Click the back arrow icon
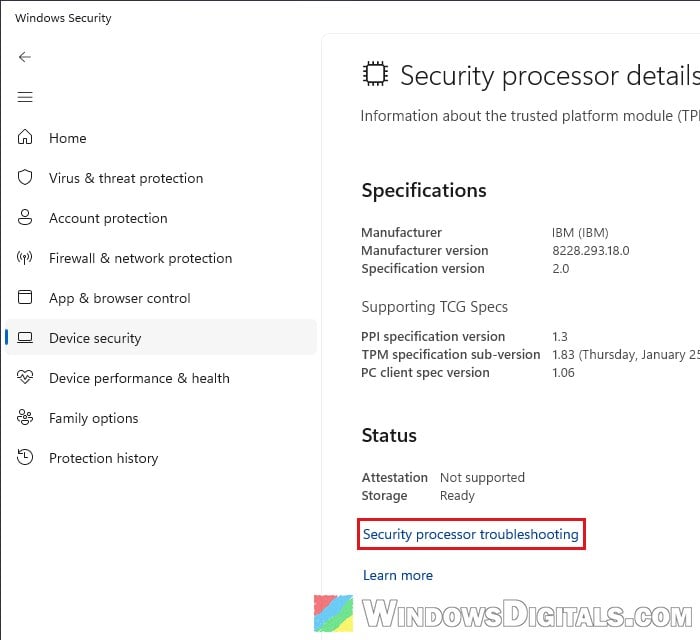 coord(25,57)
